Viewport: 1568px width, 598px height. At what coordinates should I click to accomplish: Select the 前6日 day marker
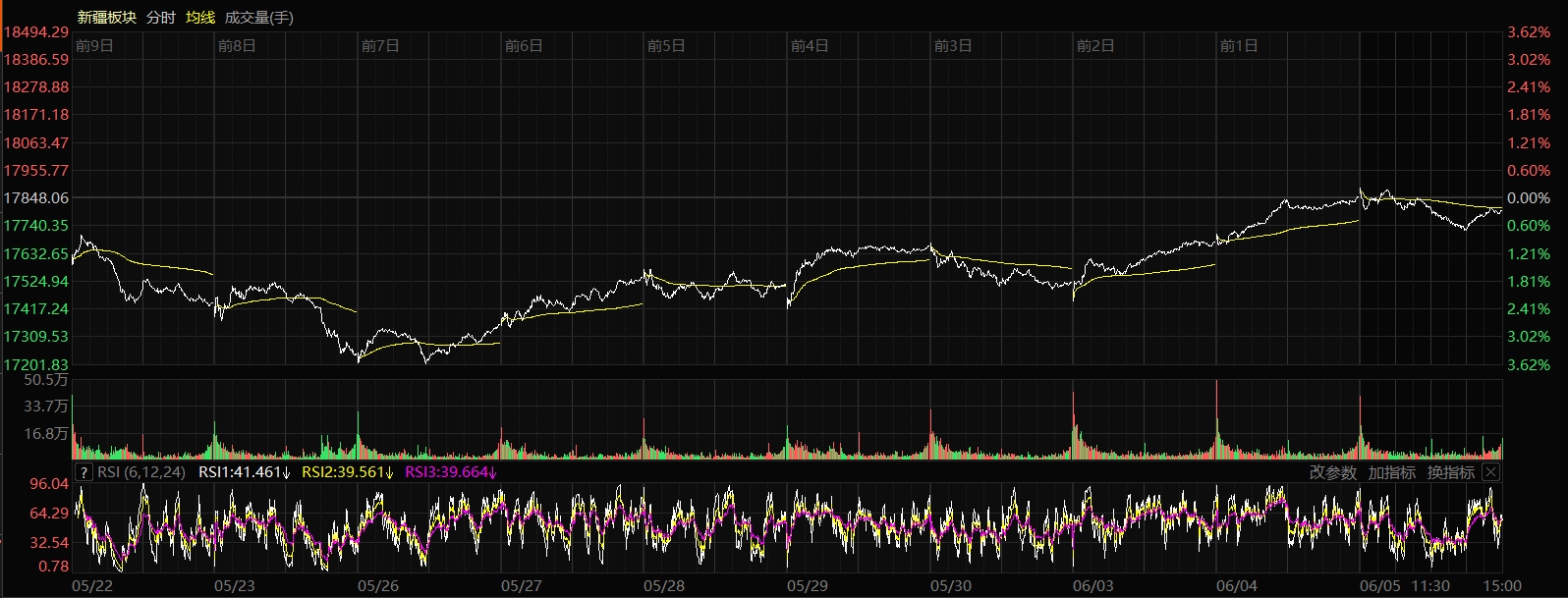click(x=524, y=46)
